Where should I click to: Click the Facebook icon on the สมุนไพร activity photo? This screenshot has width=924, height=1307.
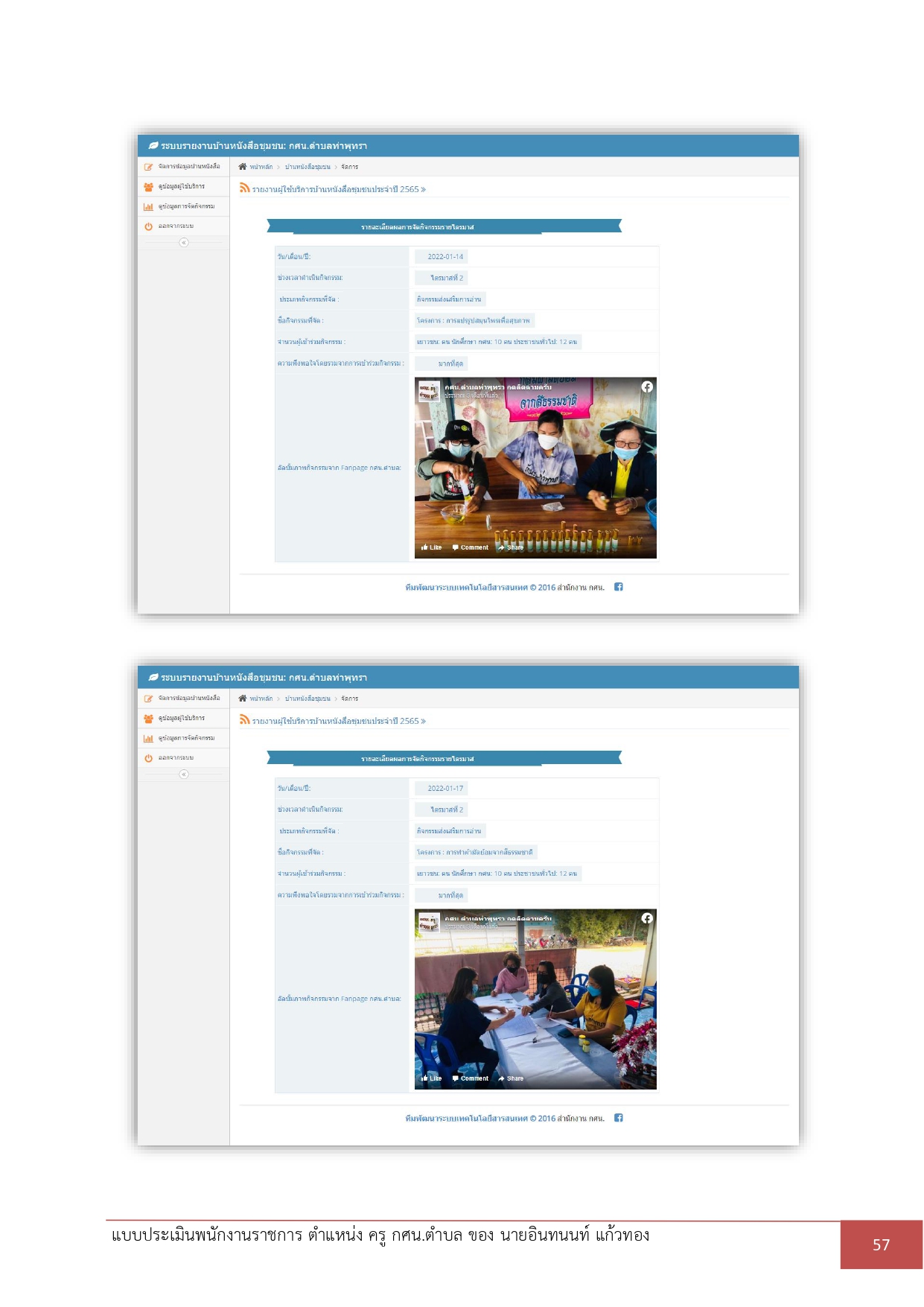click(647, 387)
